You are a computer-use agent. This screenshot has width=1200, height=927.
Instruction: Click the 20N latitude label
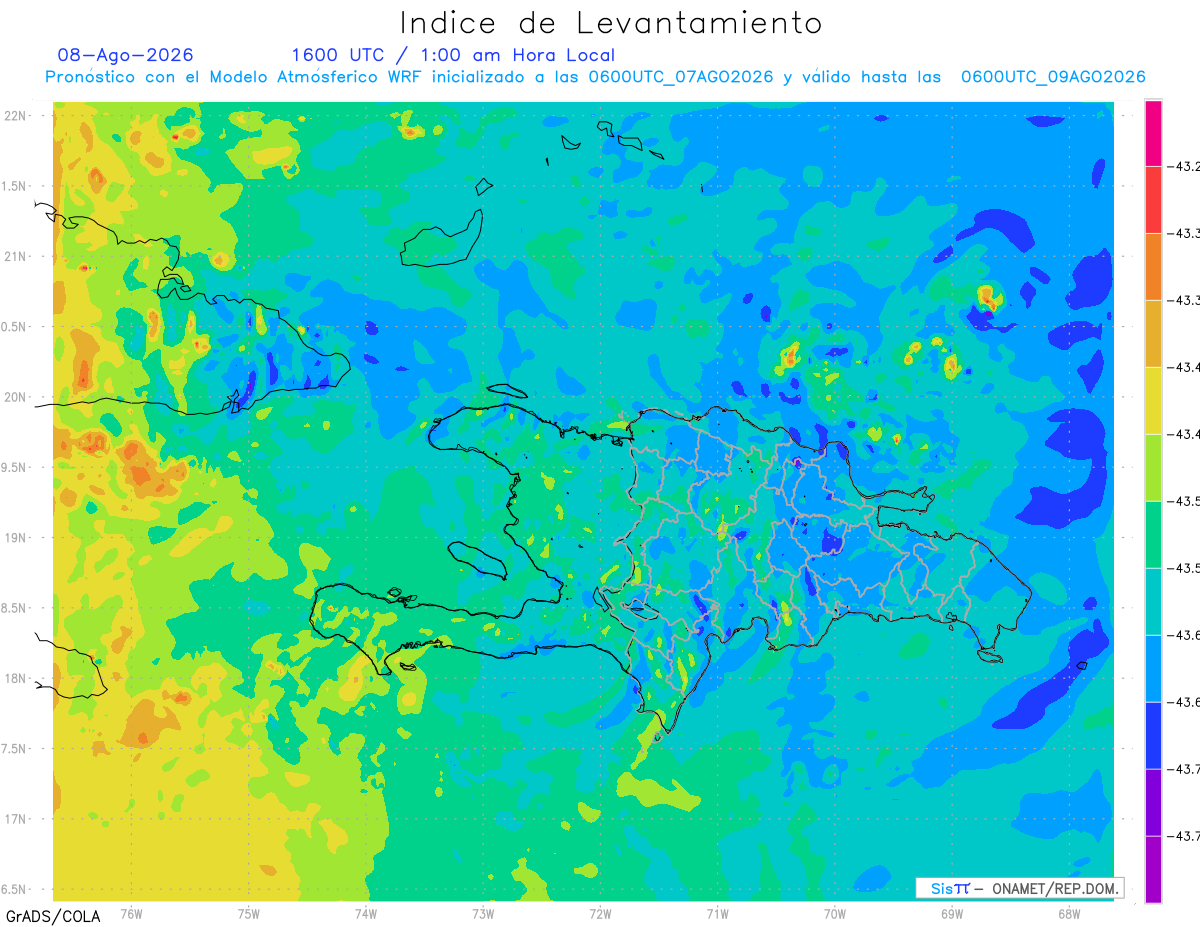click(x=16, y=397)
